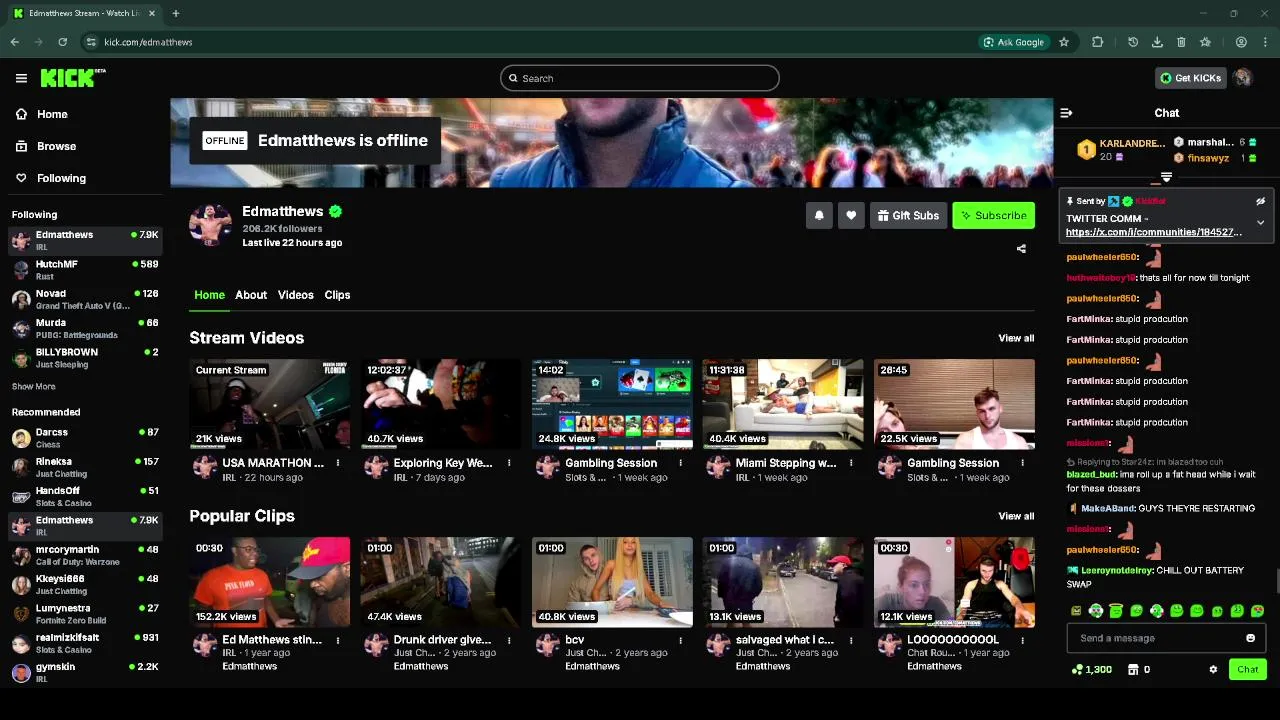Open options for Drunk driver clip

click(509, 640)
